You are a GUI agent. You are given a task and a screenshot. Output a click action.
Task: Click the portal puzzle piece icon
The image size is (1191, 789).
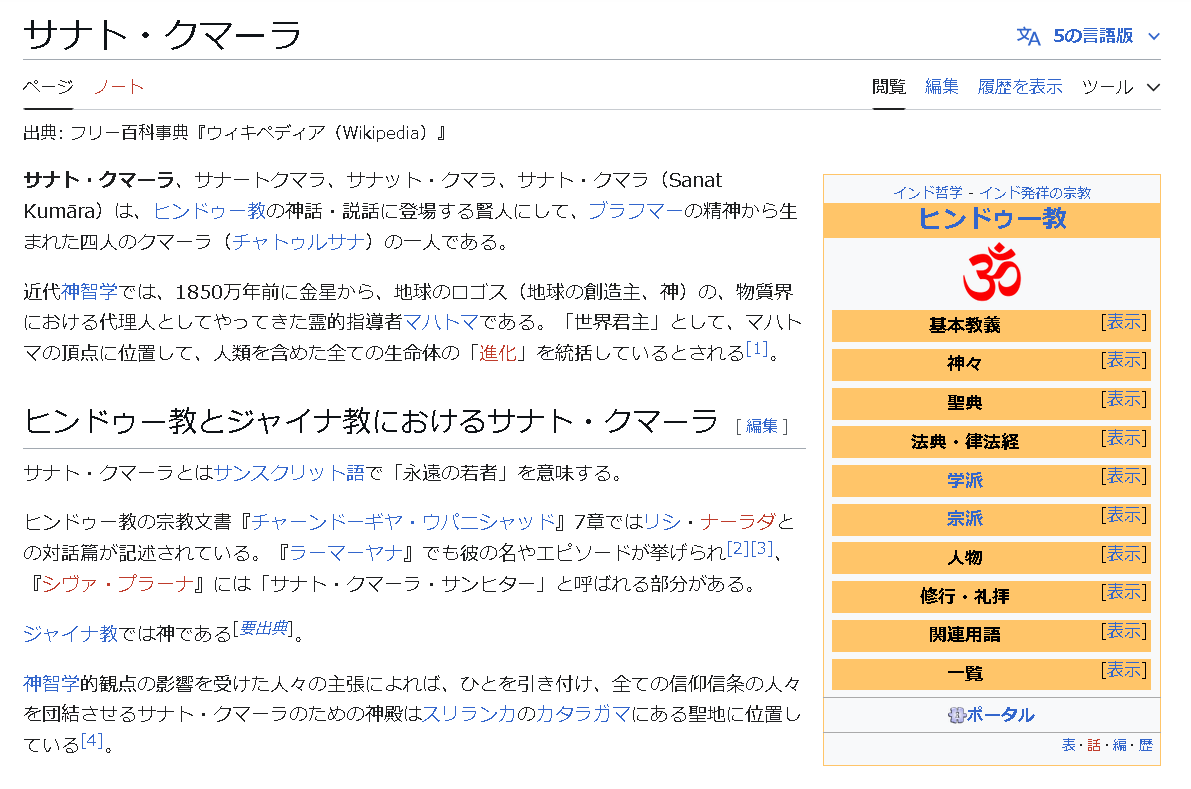pos(956,715)
